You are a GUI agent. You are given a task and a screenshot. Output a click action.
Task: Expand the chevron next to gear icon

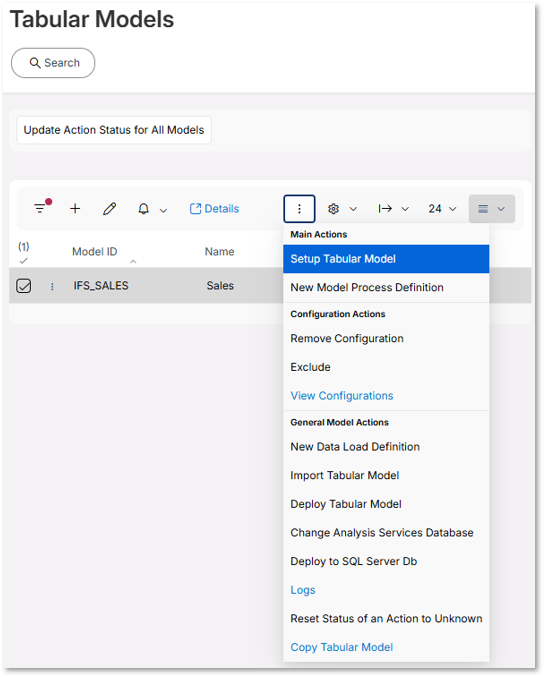(353, 209)
